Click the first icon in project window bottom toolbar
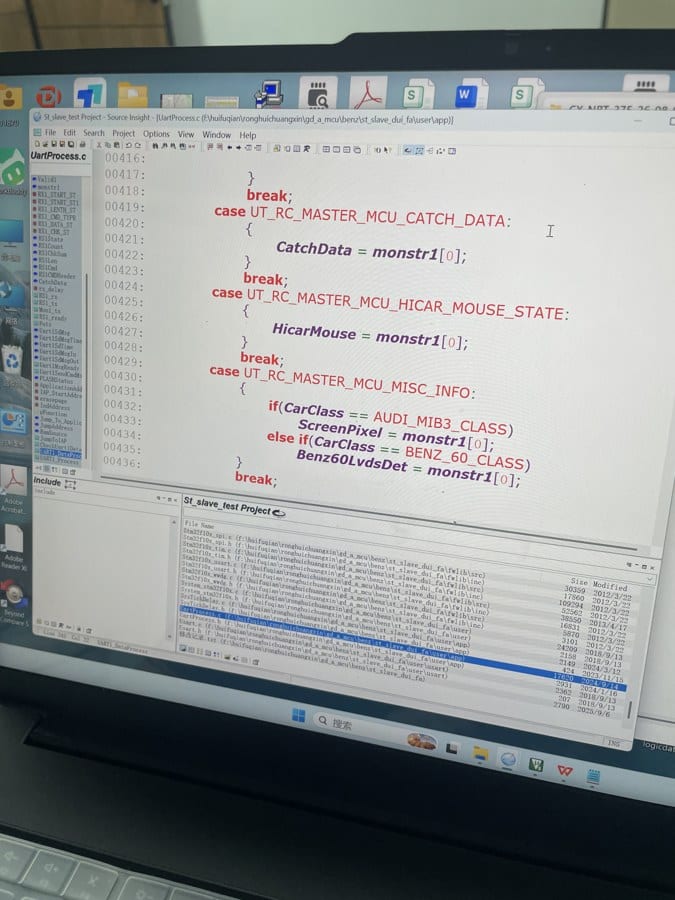Image resolution: width=675 pixels, height=900 pixels. pyautogui.click(x=183, y=647)
